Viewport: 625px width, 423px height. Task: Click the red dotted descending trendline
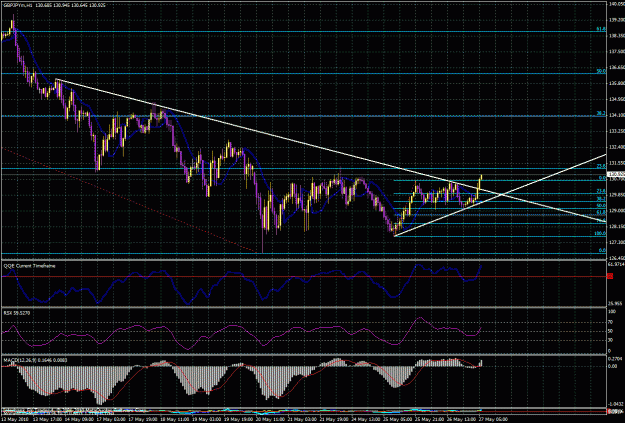coord(130,199)
